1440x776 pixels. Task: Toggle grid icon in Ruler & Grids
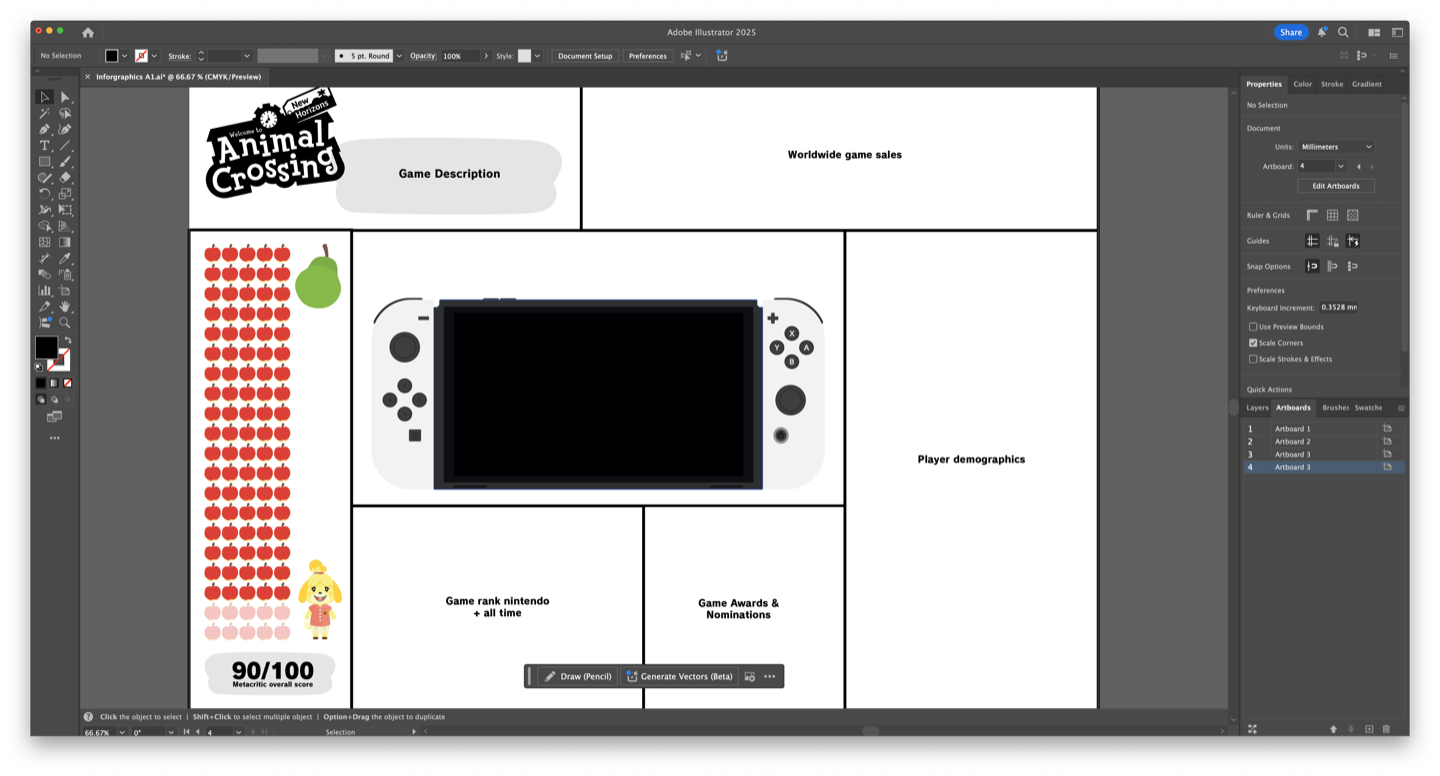pyautogui.click(x=1332, y=215)
